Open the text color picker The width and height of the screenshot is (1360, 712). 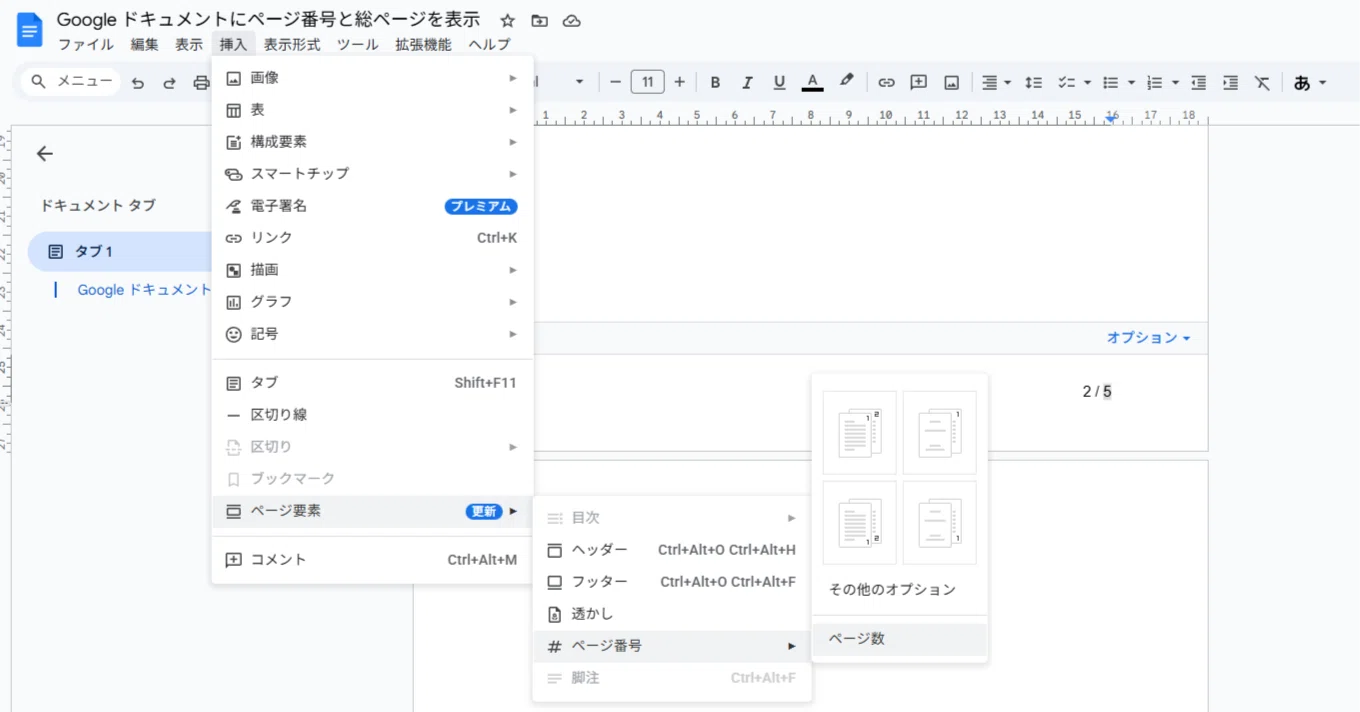pyautogui.click(x=812, y=82)
